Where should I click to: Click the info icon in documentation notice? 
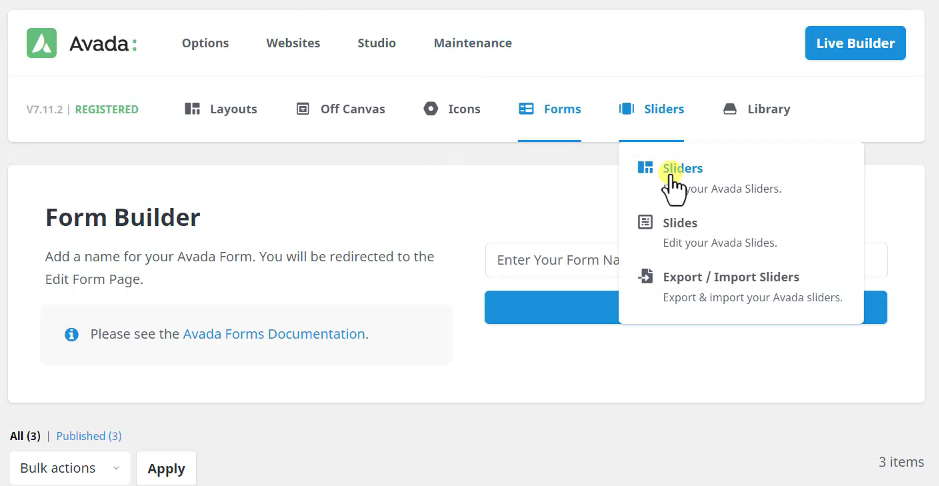(71, 335)
